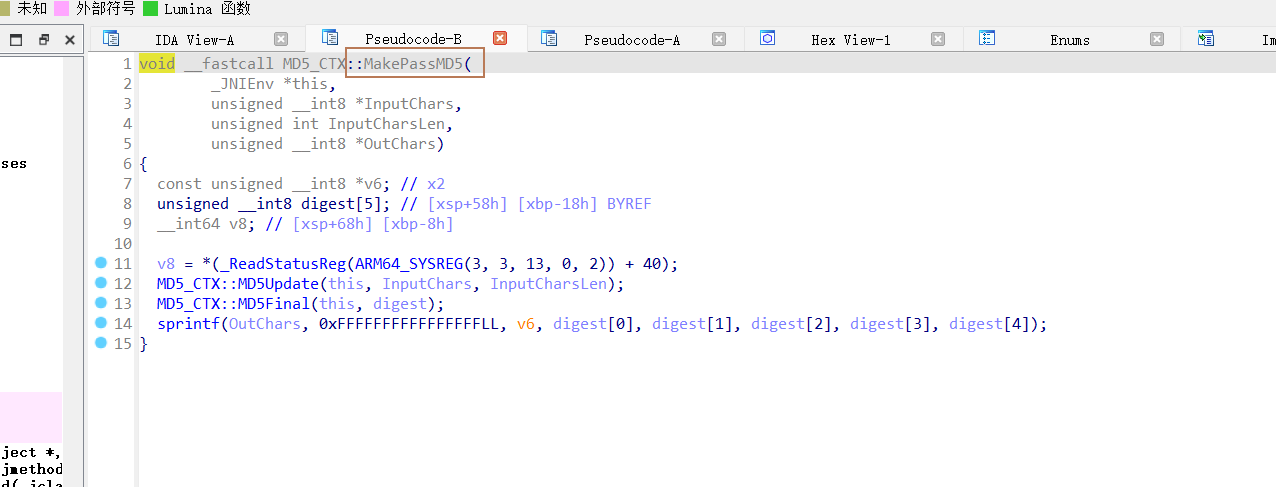Click the 外部符号 legend label

pos(105,9)
